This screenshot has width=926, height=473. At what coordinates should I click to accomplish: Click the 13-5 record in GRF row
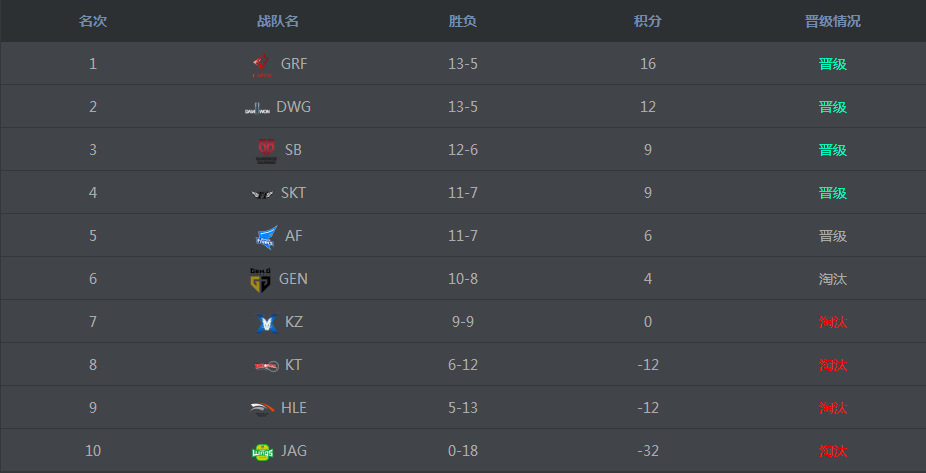click(463, 64)
